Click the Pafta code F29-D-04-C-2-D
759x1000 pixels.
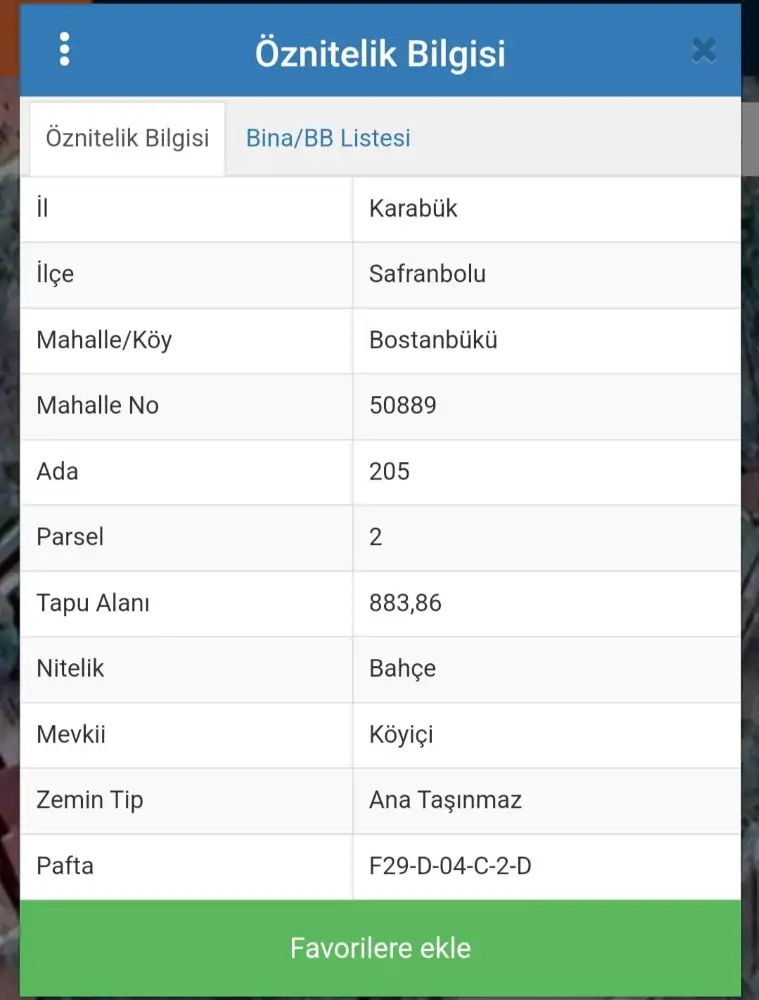(x=450, y=865)
